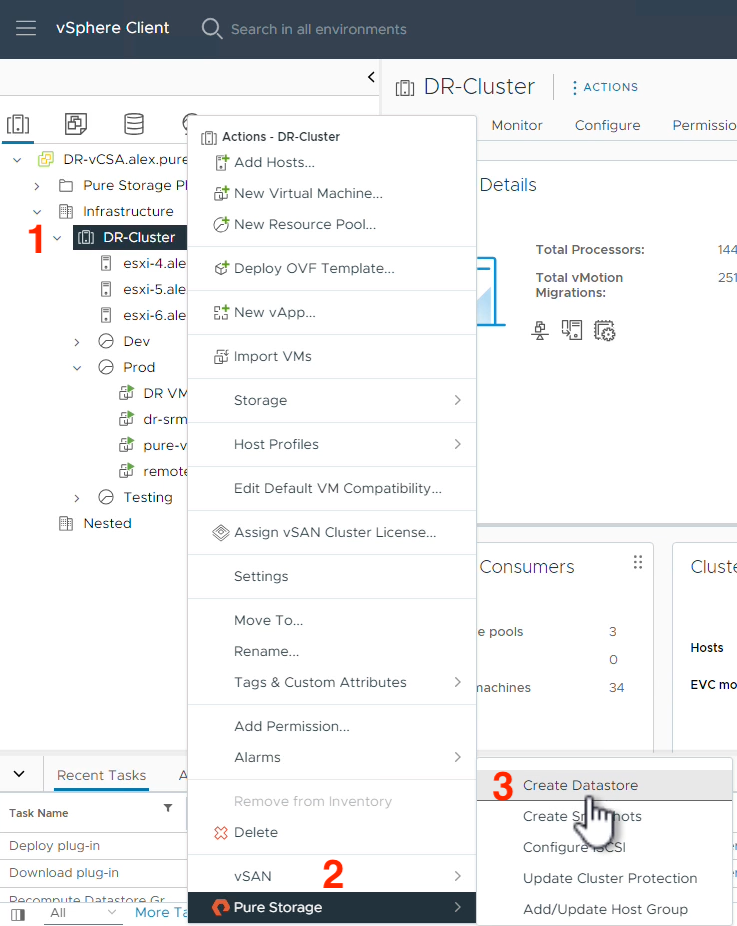Click the Import VMs menu icon

pos(221,356)
